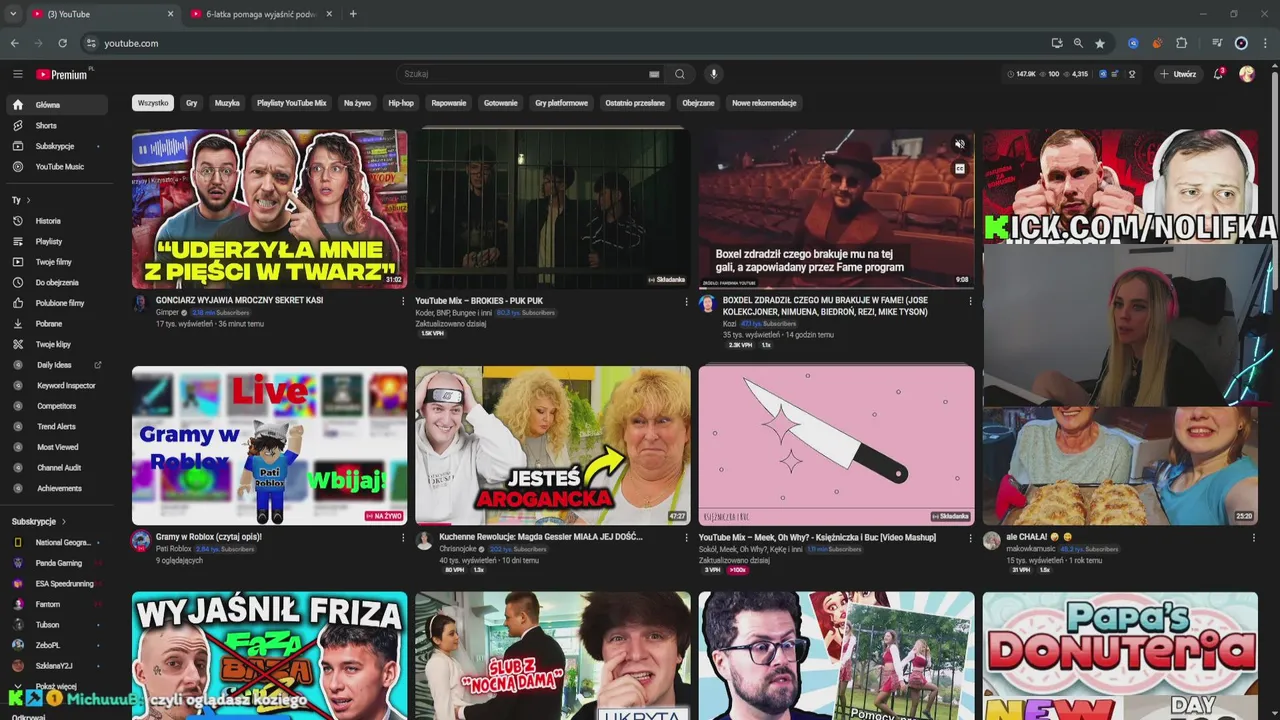Open options menu for Gonciarz video

(403, 301)
